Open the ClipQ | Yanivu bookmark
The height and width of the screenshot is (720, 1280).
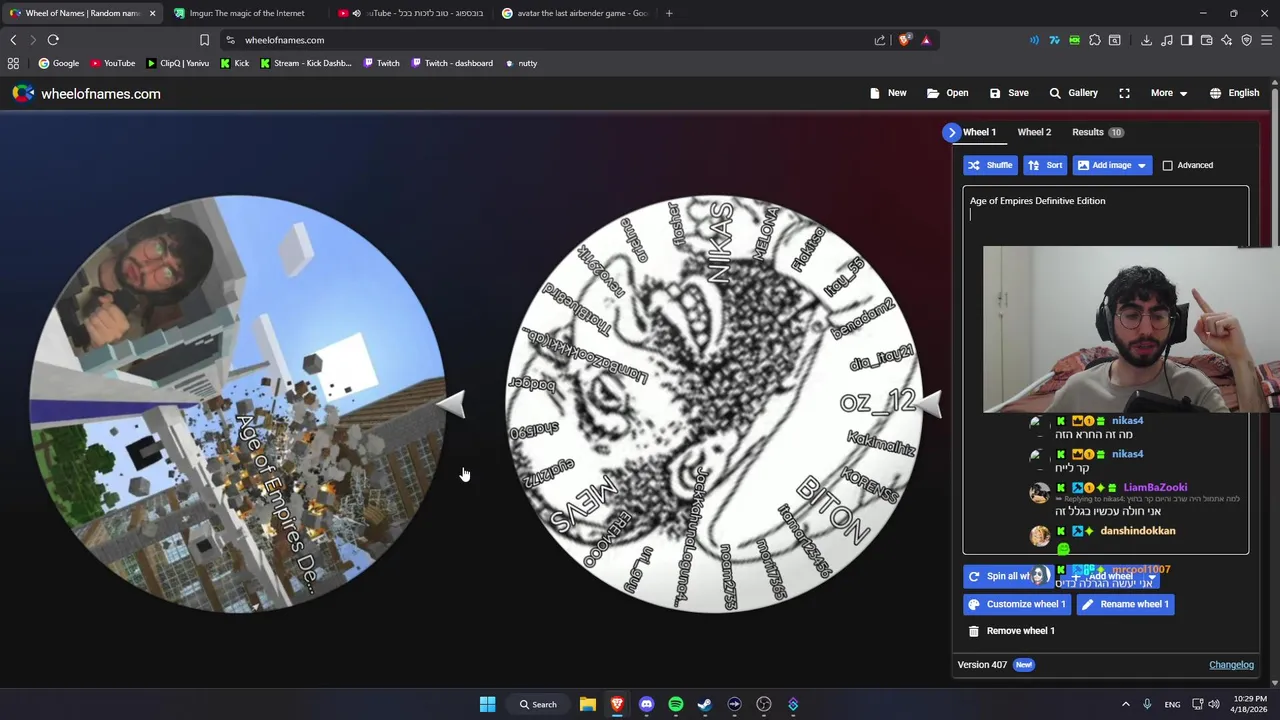click(177, 63)
